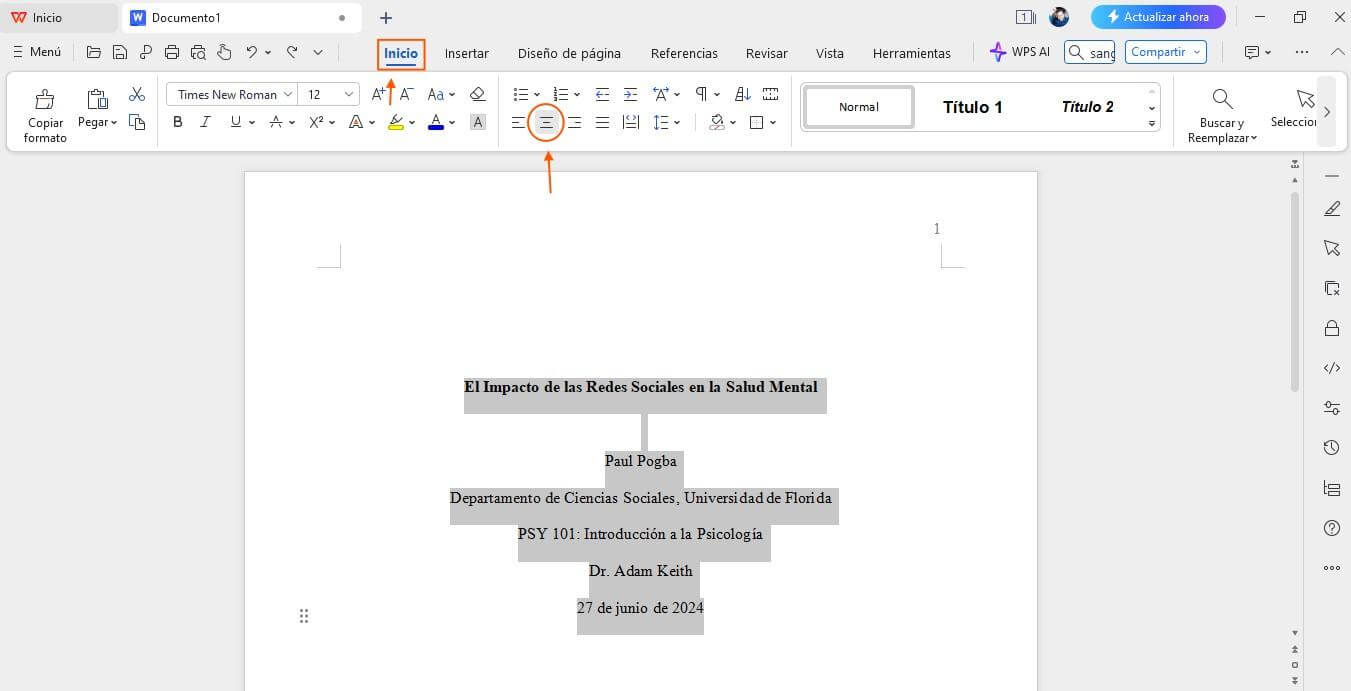Toggle bold on the selected text
This screenshot has width=1351, height=691.
(178, 122)
